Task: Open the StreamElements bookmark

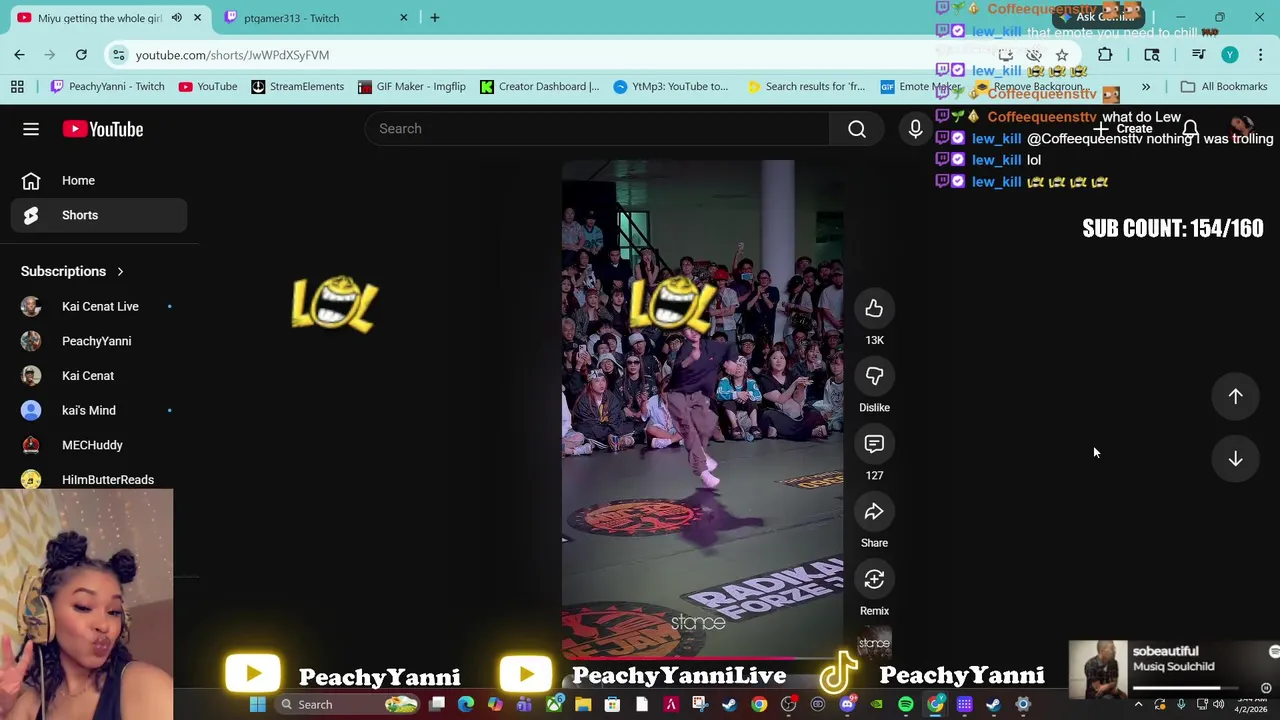Action: click(x=298, y=87)
